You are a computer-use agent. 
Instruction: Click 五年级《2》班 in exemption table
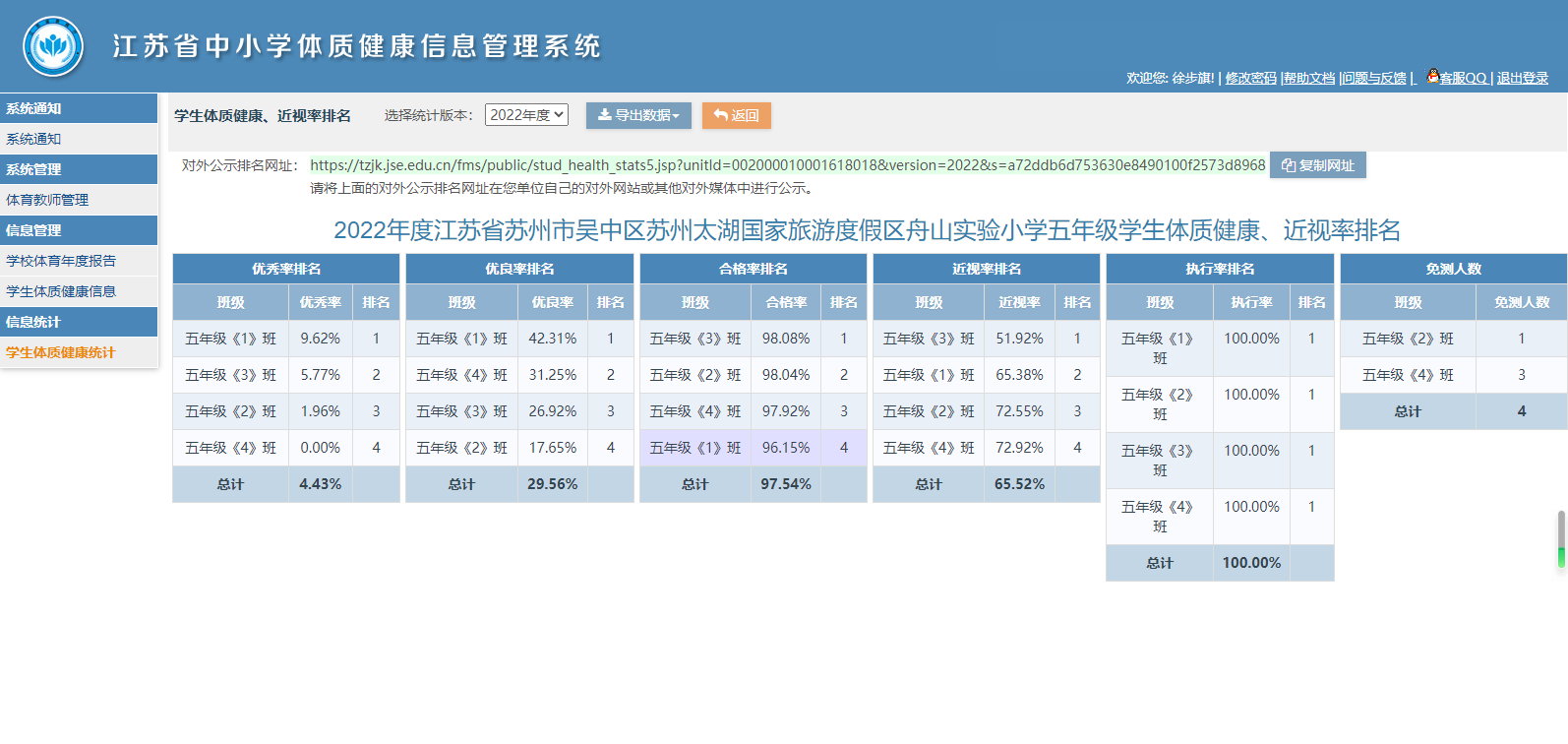(1408, 339)
